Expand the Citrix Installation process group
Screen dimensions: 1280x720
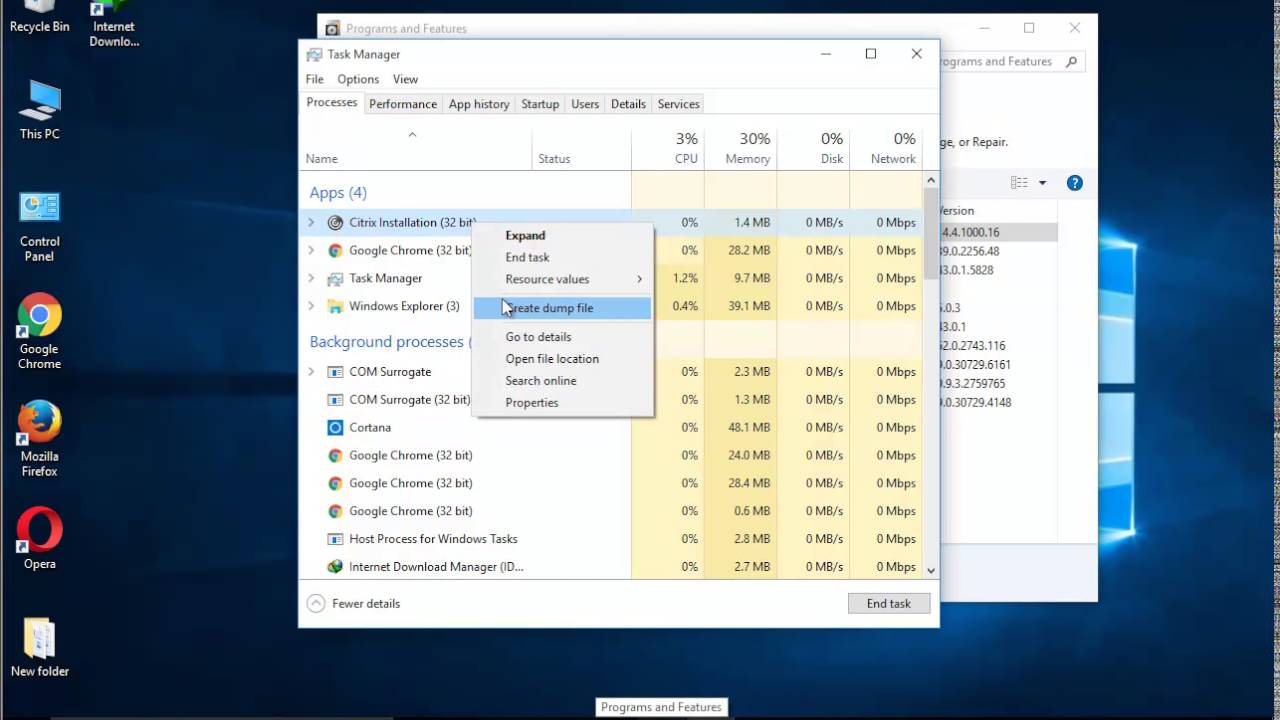[x=311, y=222]
